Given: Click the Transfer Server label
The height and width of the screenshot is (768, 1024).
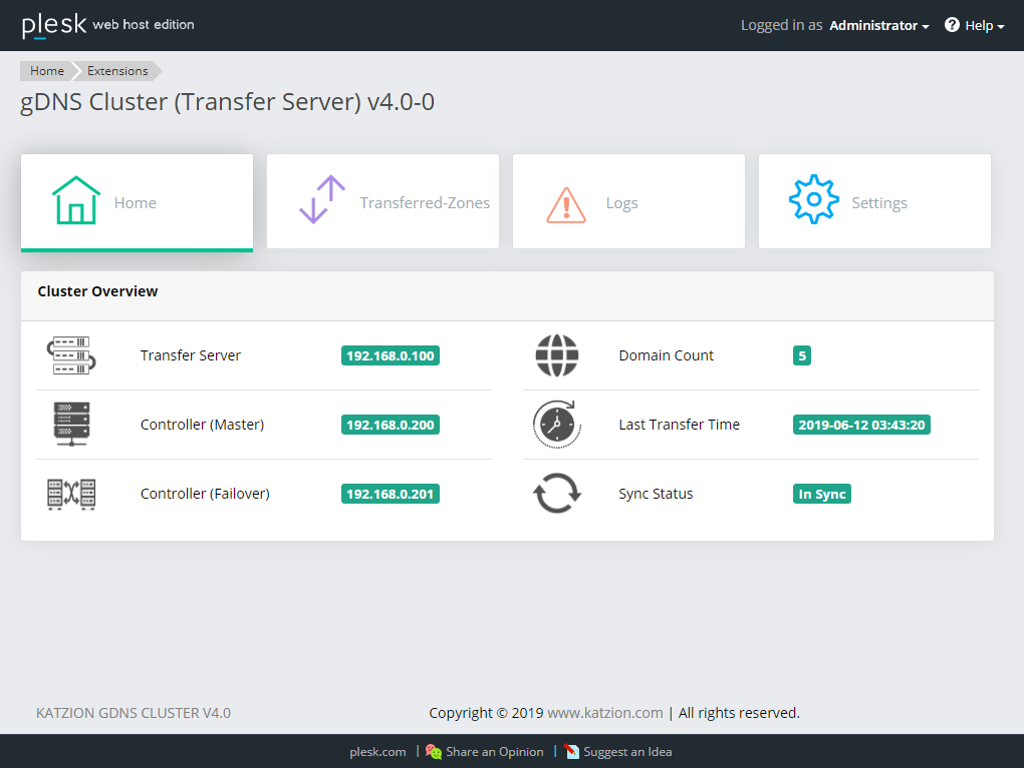Looking at the screenshot, I should point(190,355).
